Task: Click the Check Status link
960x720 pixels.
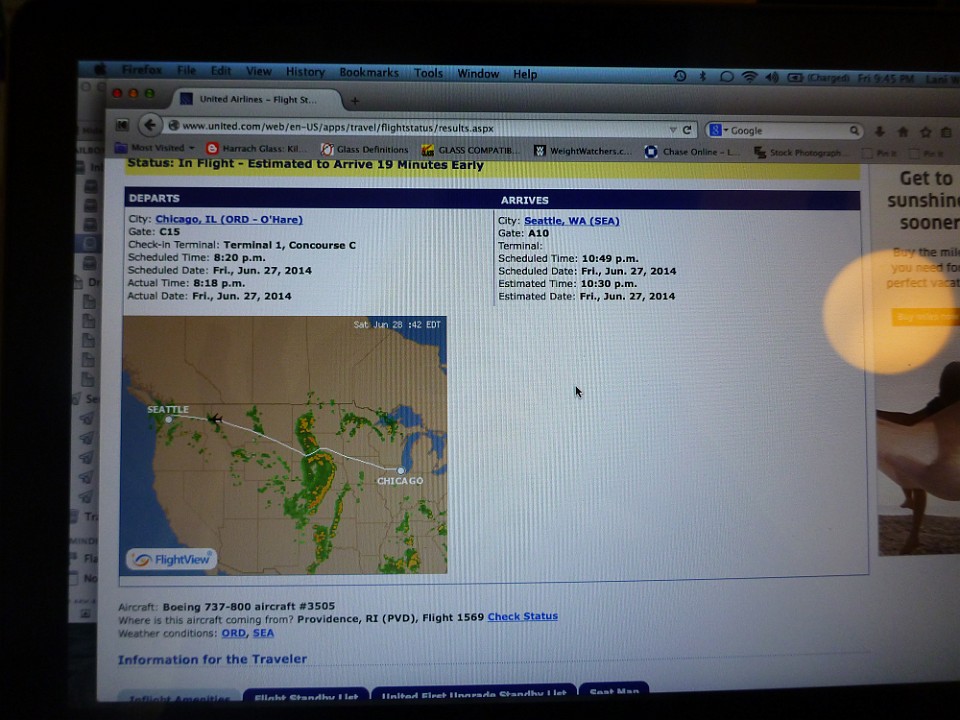Action: pyautogui.click(x=522, y=617)
